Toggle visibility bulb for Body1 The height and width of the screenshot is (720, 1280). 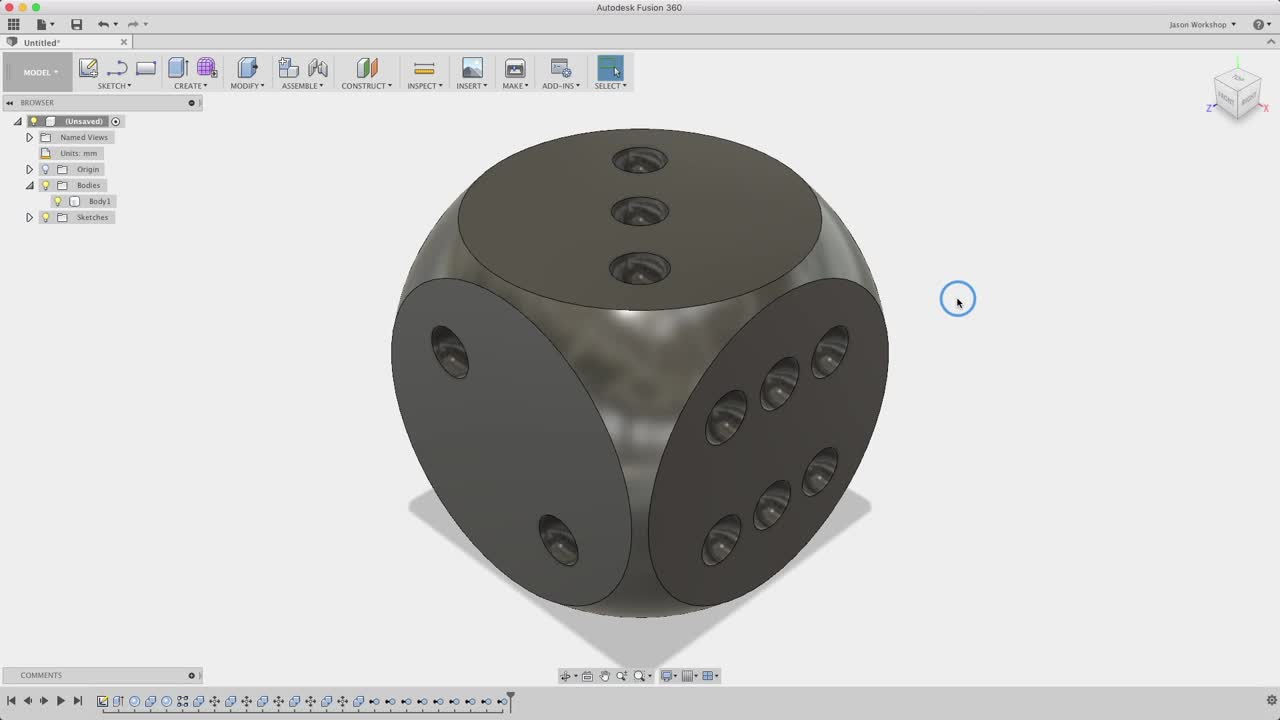pos(58,201)
